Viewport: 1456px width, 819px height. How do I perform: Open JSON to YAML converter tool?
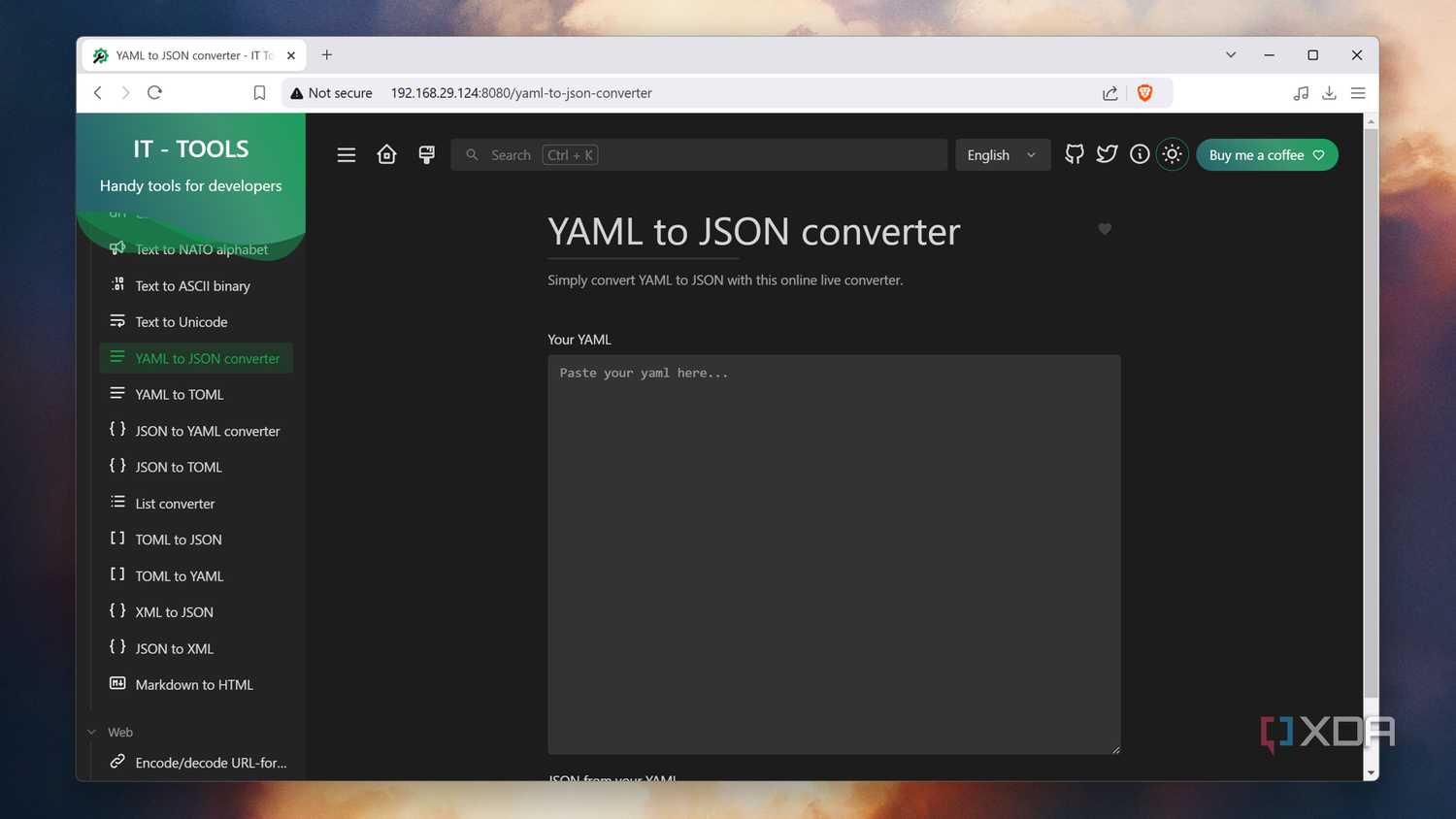(196, 431)
